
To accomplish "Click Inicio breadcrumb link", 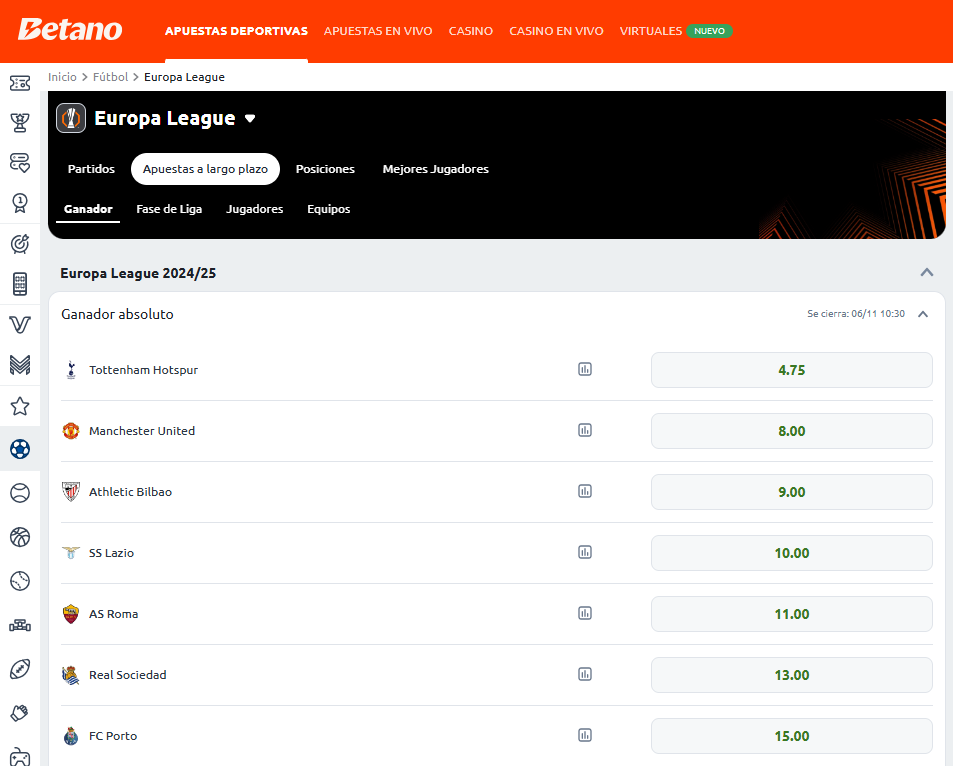I will pyautogui.click(x=62, y=77).
